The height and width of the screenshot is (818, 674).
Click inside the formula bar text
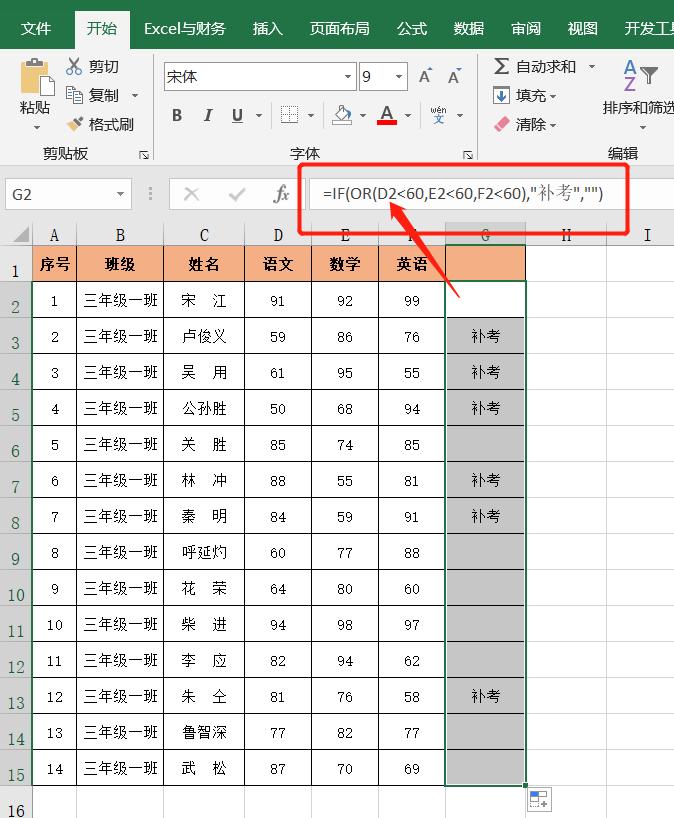point(463,194)
